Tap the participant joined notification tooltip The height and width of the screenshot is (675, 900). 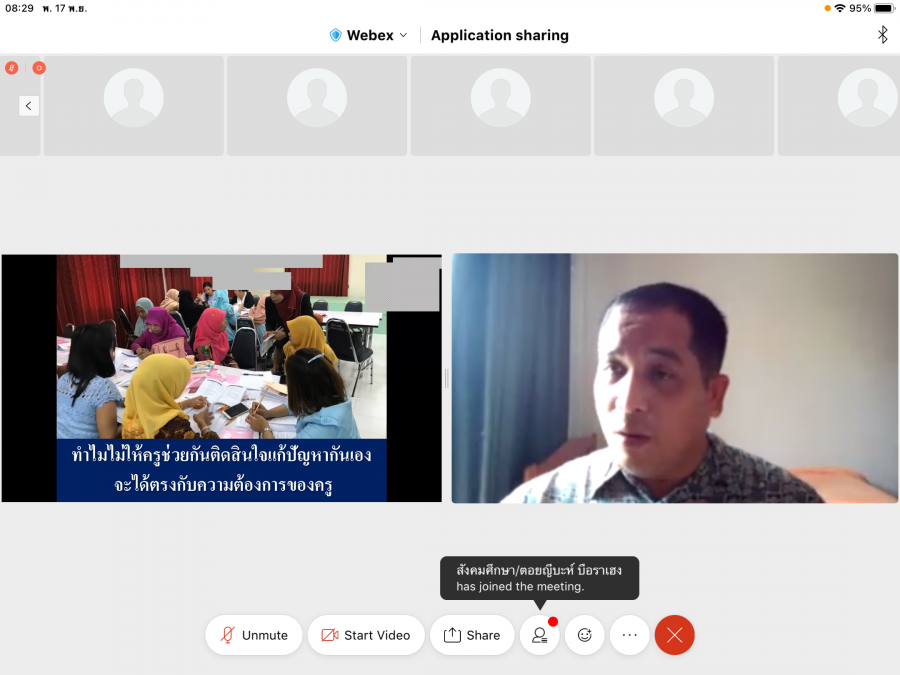pyautogui.click(x=539, y=578)
